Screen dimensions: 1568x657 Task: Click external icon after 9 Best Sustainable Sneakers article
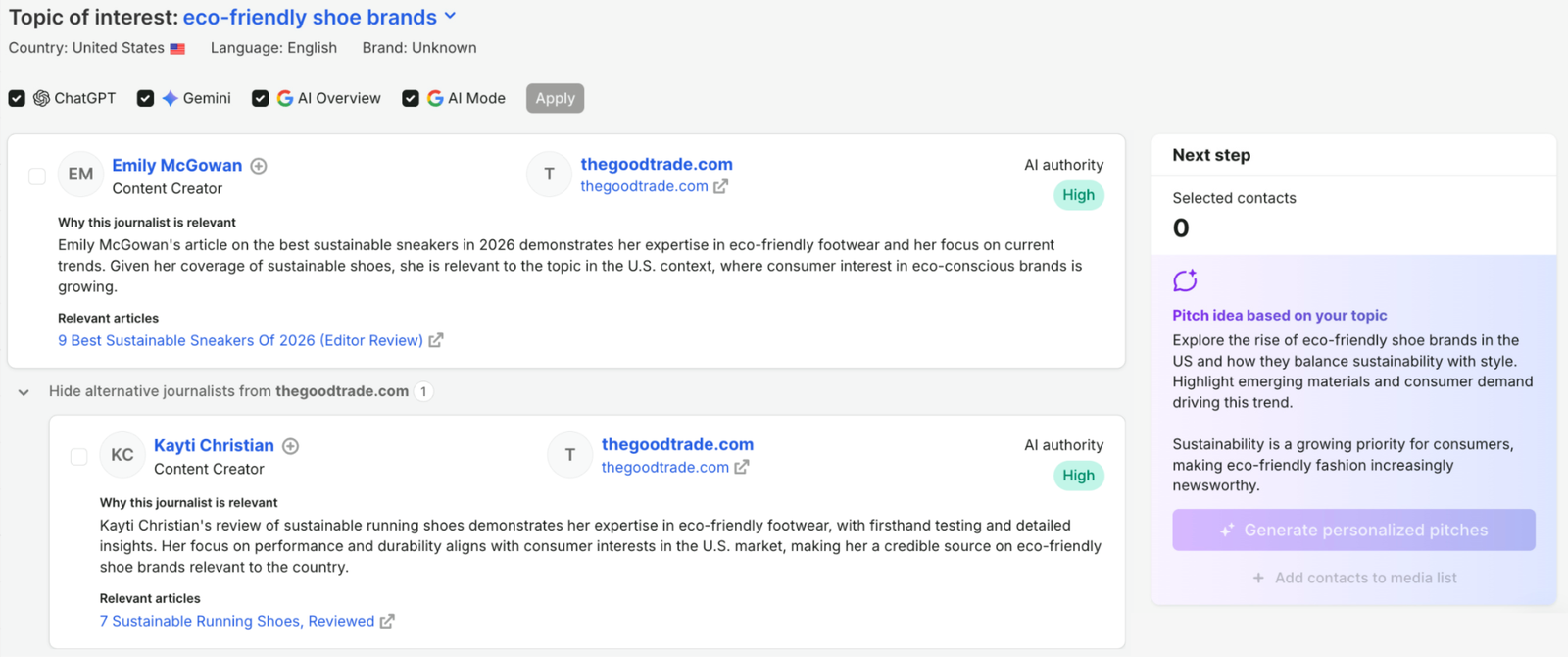[436, 340]
